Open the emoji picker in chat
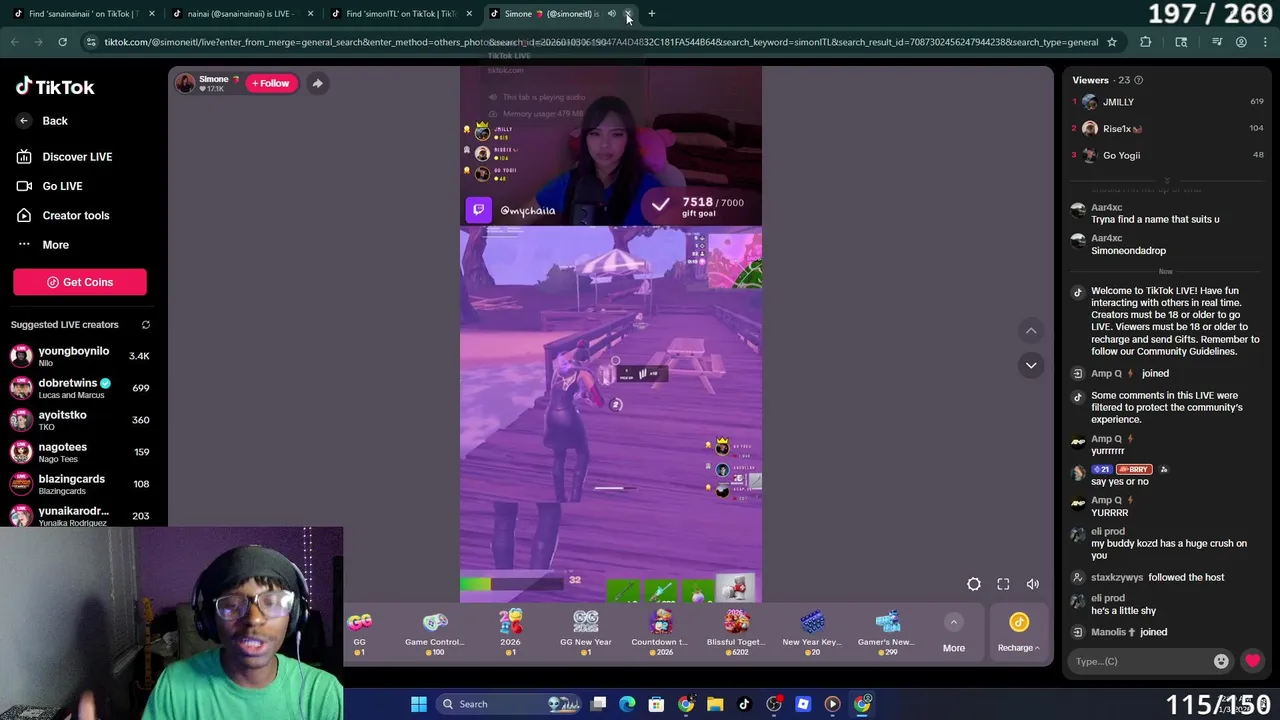 coord(1221,661)
